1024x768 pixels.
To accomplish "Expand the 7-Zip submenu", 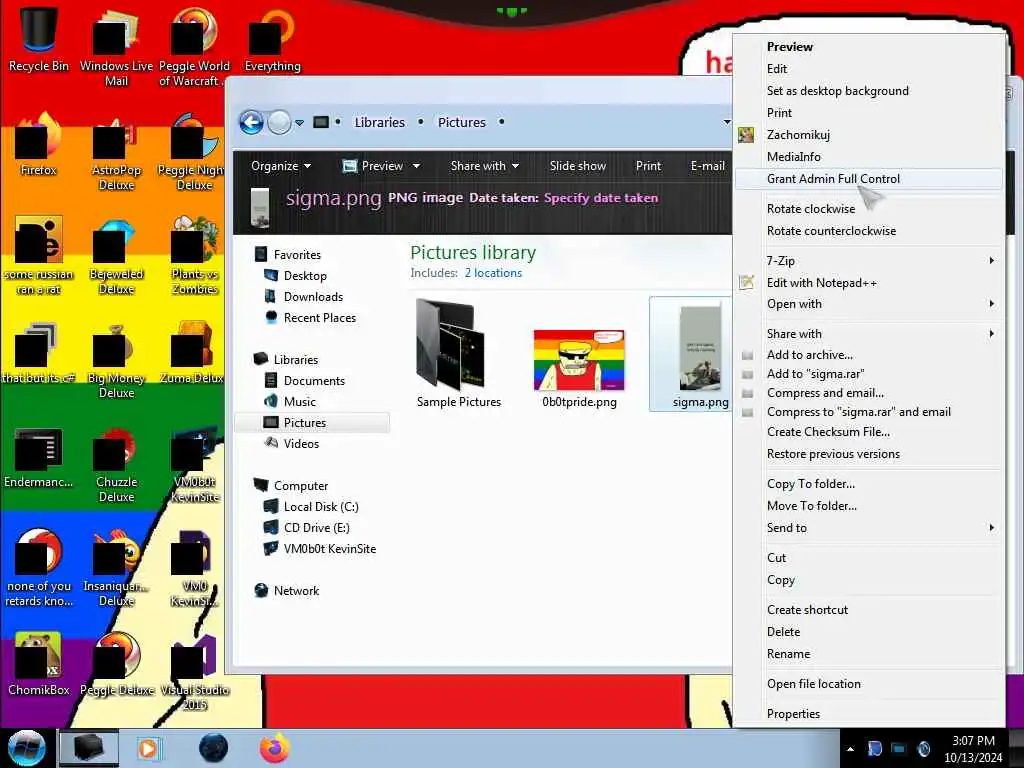I will [x=869, y=261].
